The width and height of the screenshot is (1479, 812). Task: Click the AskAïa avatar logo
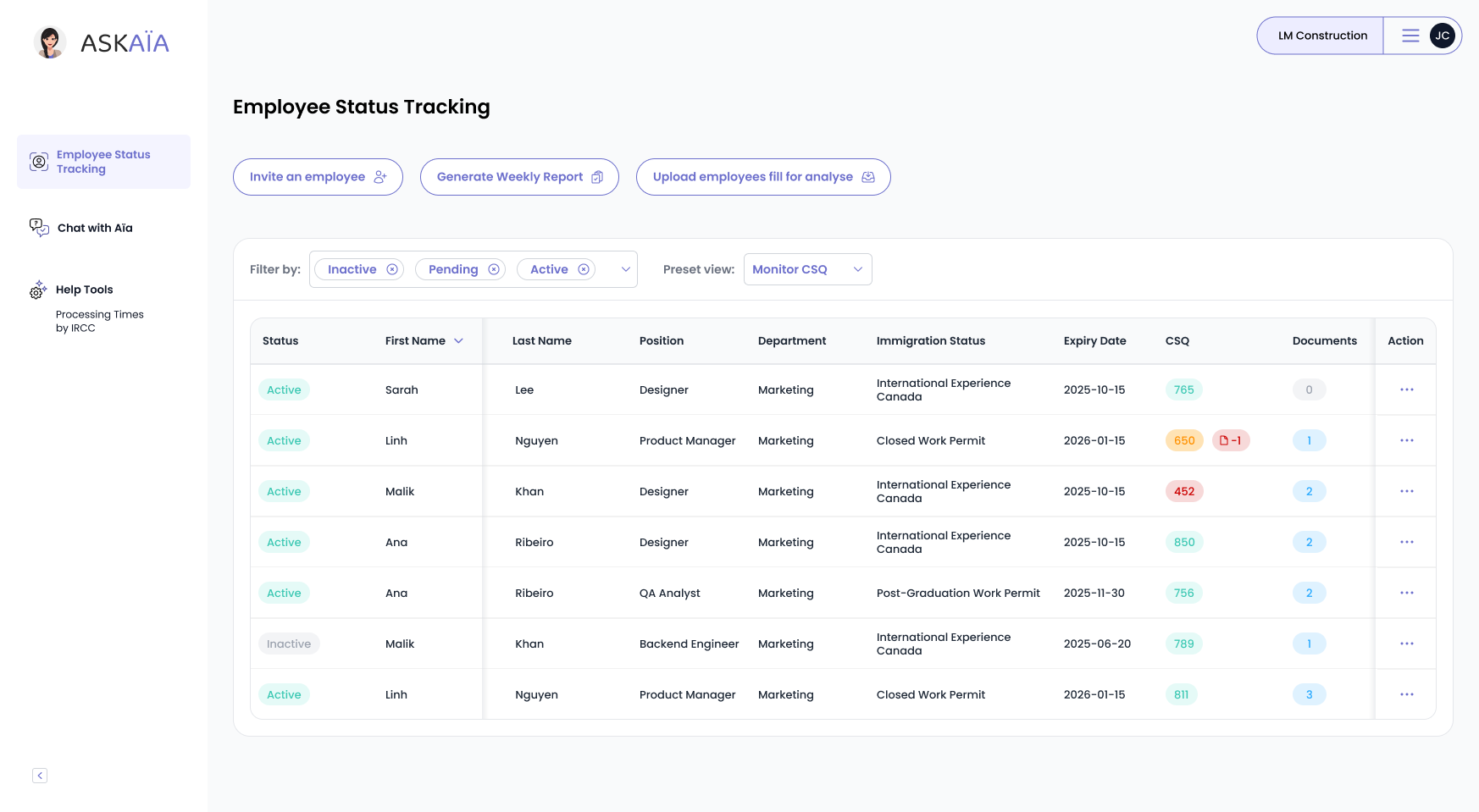50,42
